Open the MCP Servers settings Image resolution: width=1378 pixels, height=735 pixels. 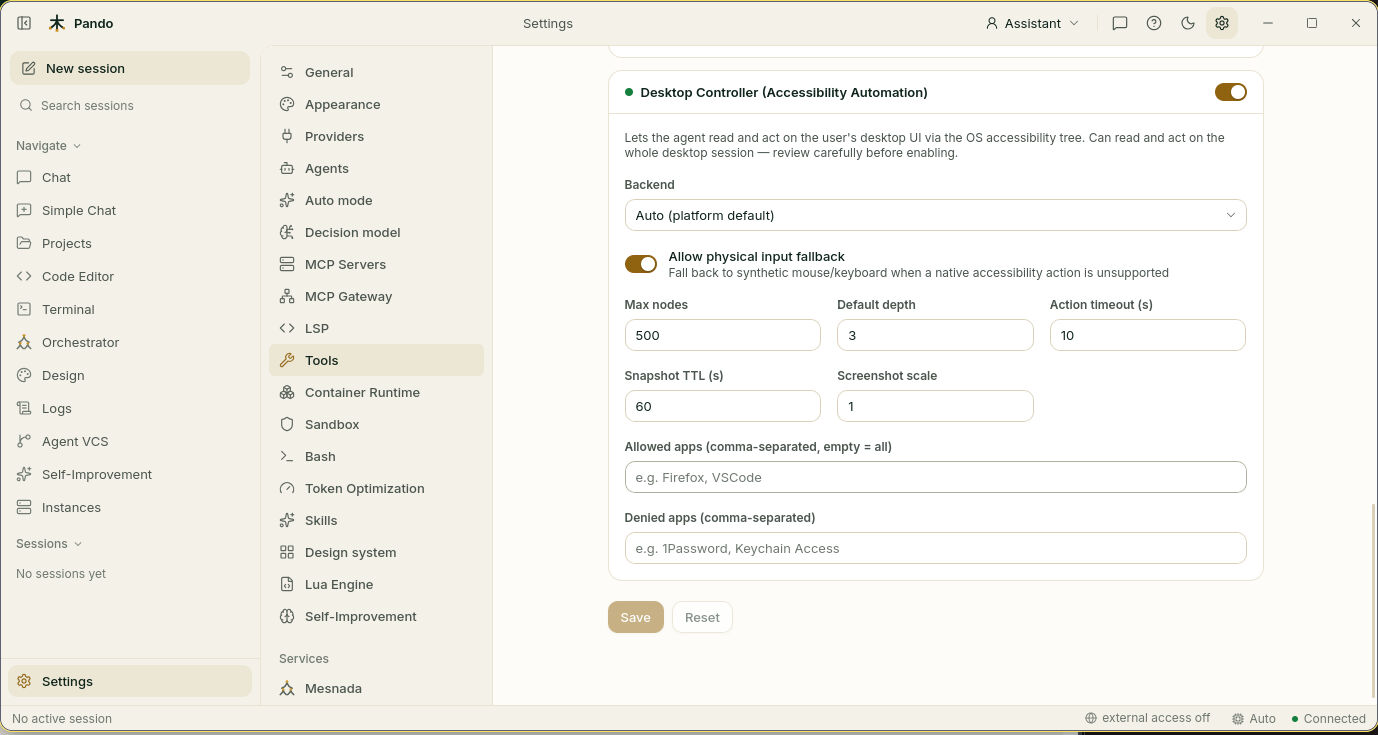coord(376,264)
